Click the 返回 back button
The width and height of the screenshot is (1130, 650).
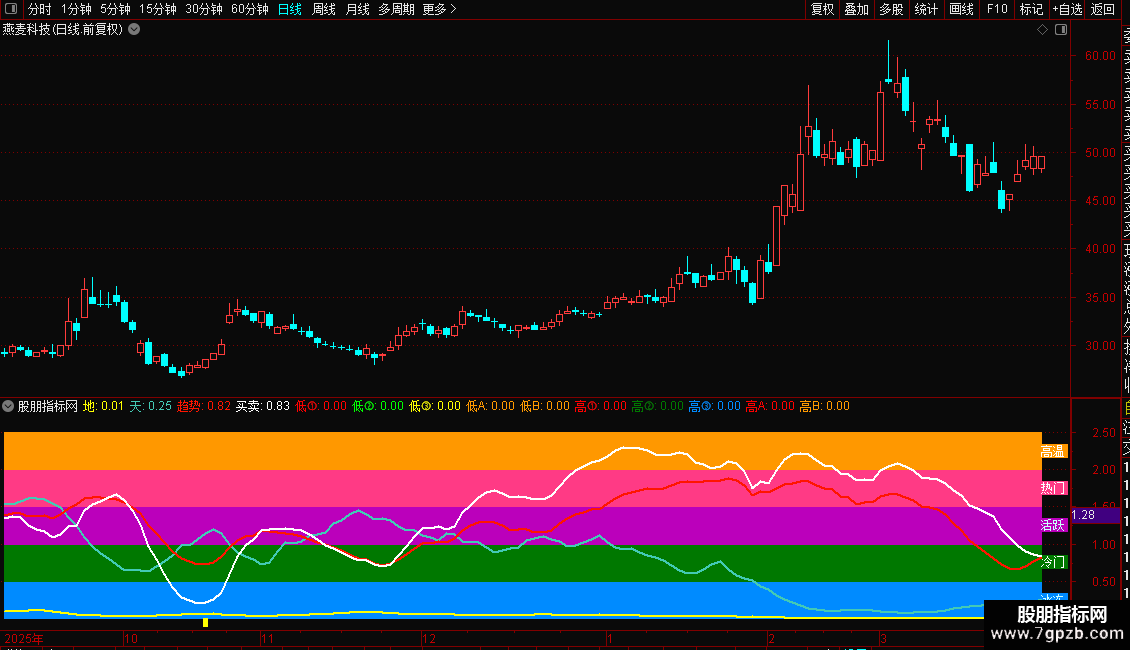click(x=1103, y=9)
